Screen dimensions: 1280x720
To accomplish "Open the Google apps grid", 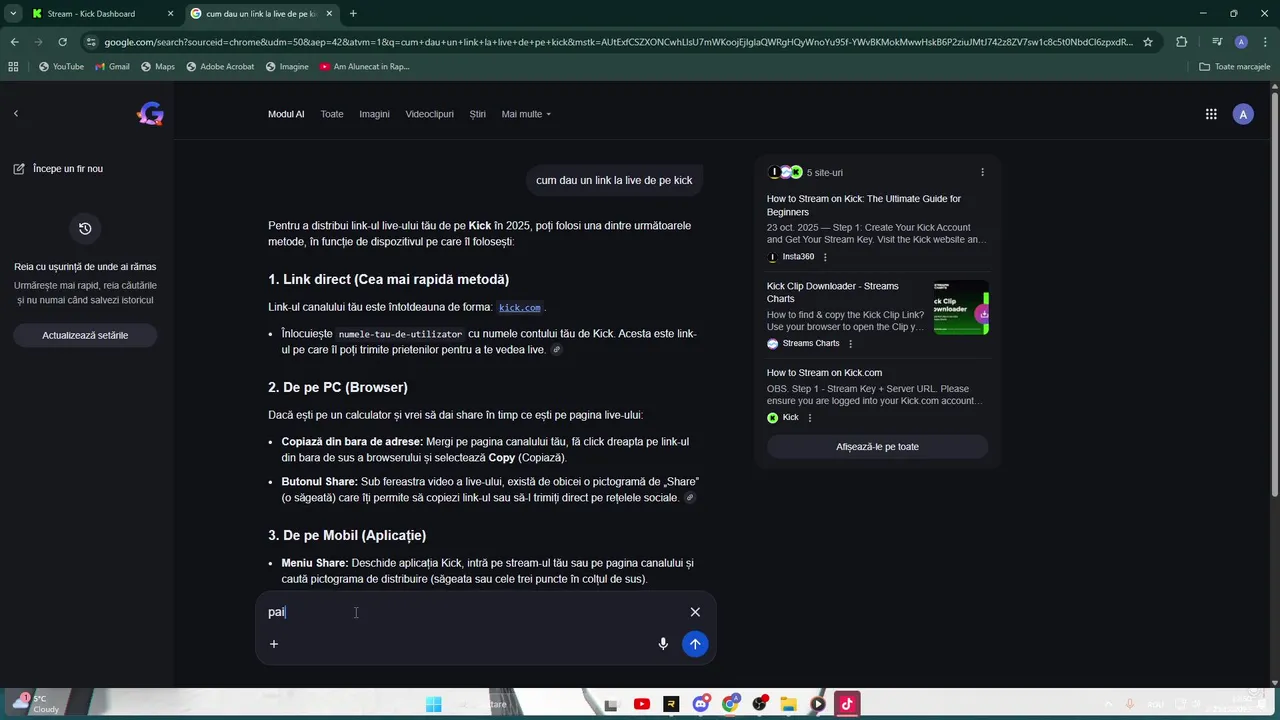I will (1211, 114).
